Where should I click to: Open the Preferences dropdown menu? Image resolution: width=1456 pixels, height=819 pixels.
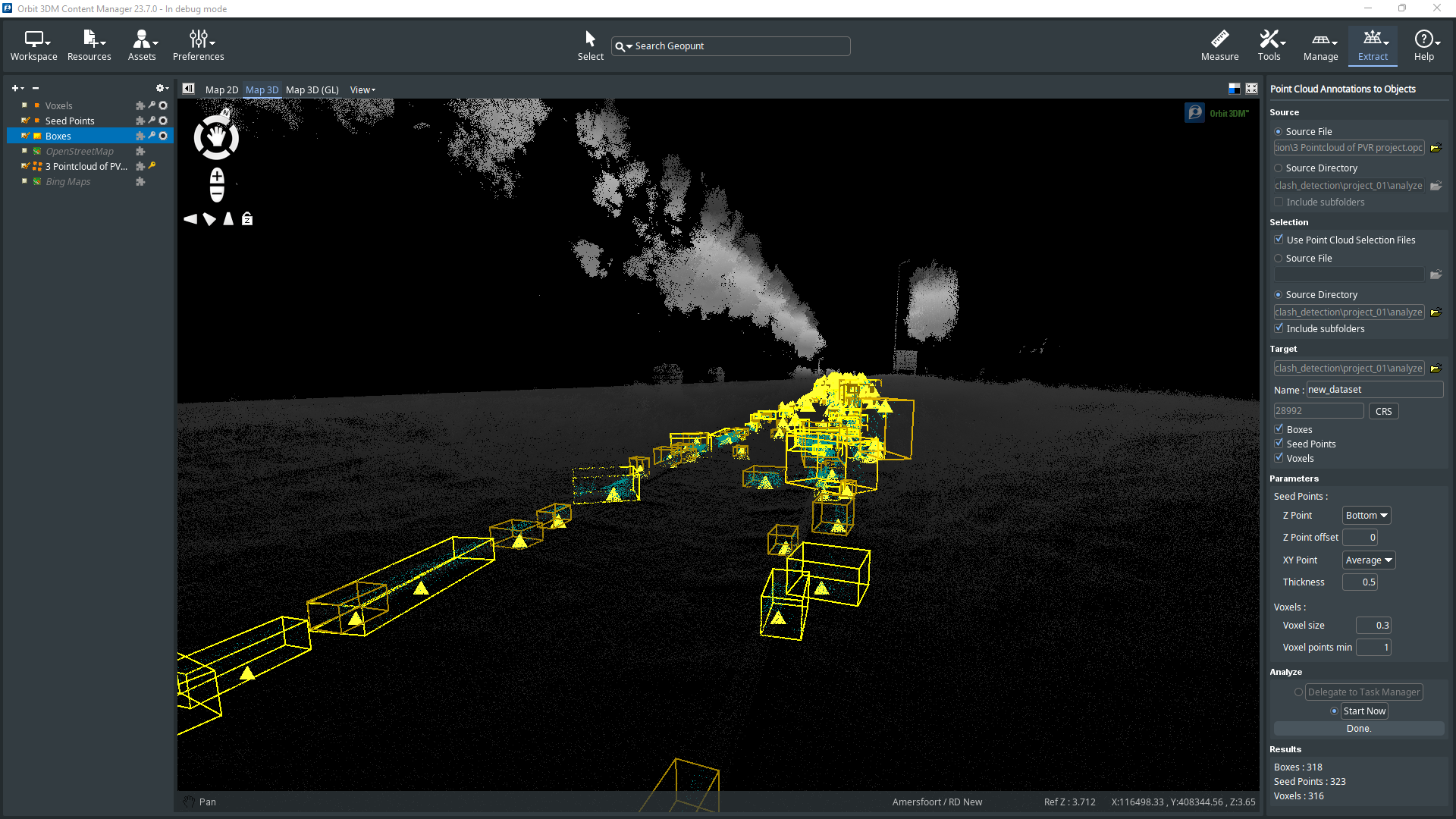coord(199,45)
